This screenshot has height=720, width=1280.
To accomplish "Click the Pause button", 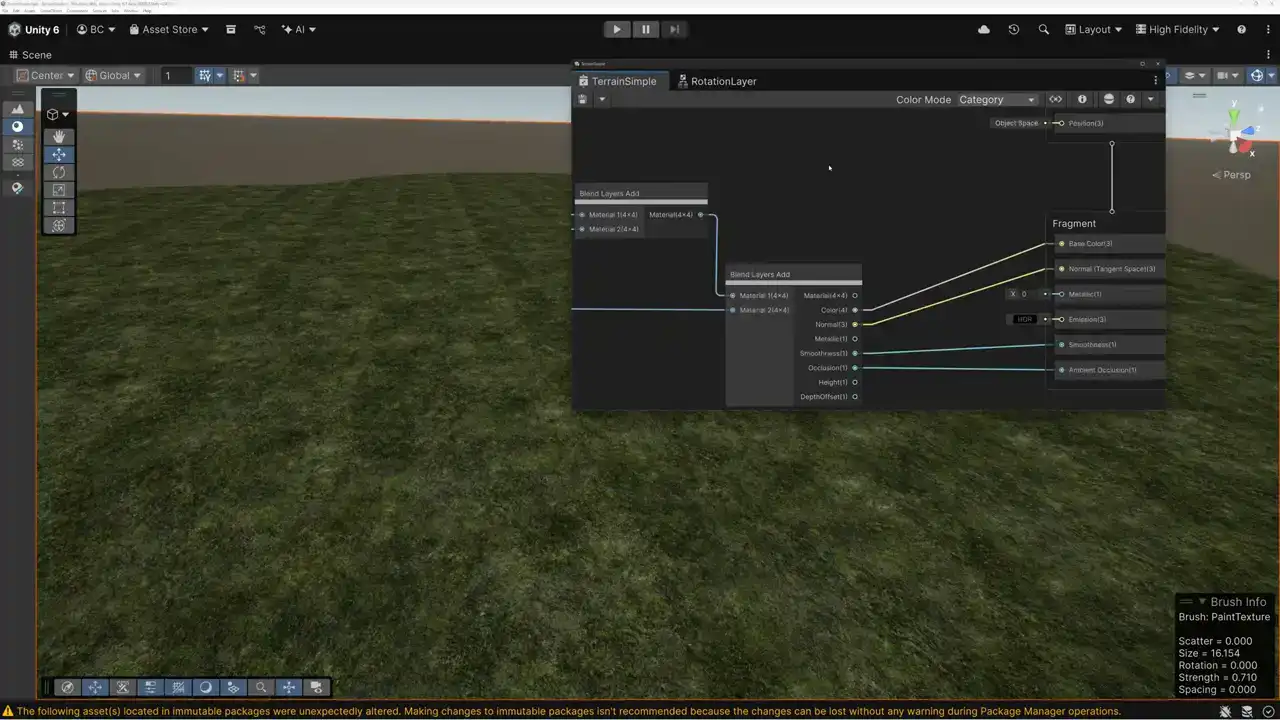I will [645, 30].
